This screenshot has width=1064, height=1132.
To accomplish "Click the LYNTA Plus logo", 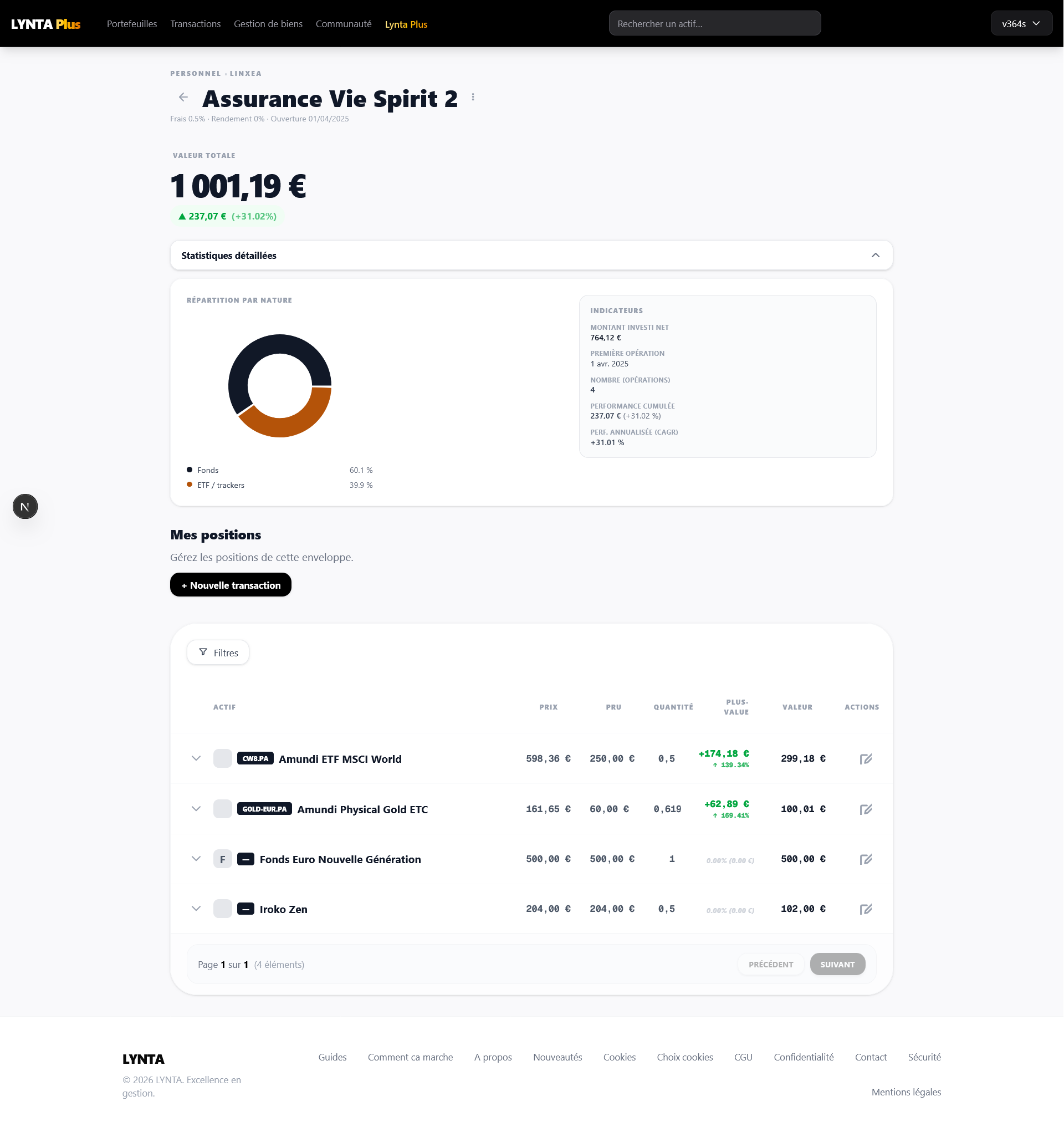I will pos(45,24).
